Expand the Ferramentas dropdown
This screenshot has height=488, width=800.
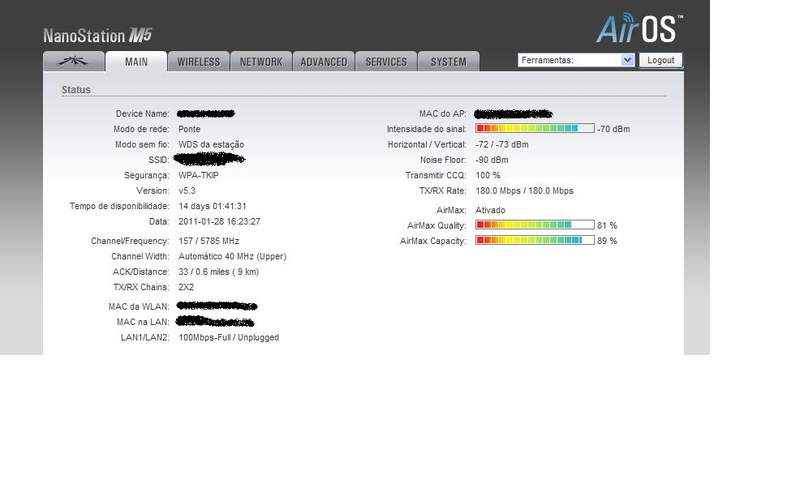(576, 60)
